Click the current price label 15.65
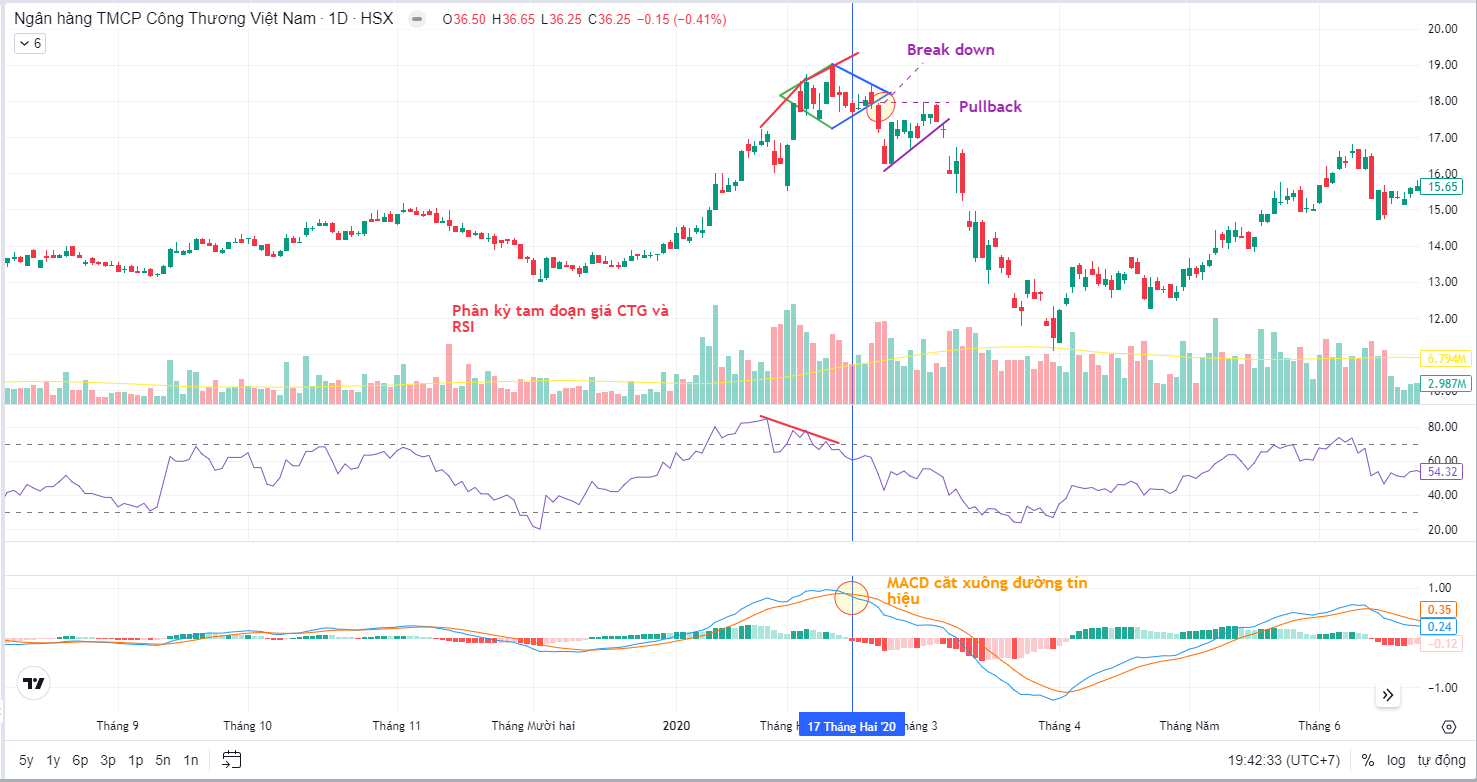The height and width of the screenshot is (782, 1477). [1442, 186]
